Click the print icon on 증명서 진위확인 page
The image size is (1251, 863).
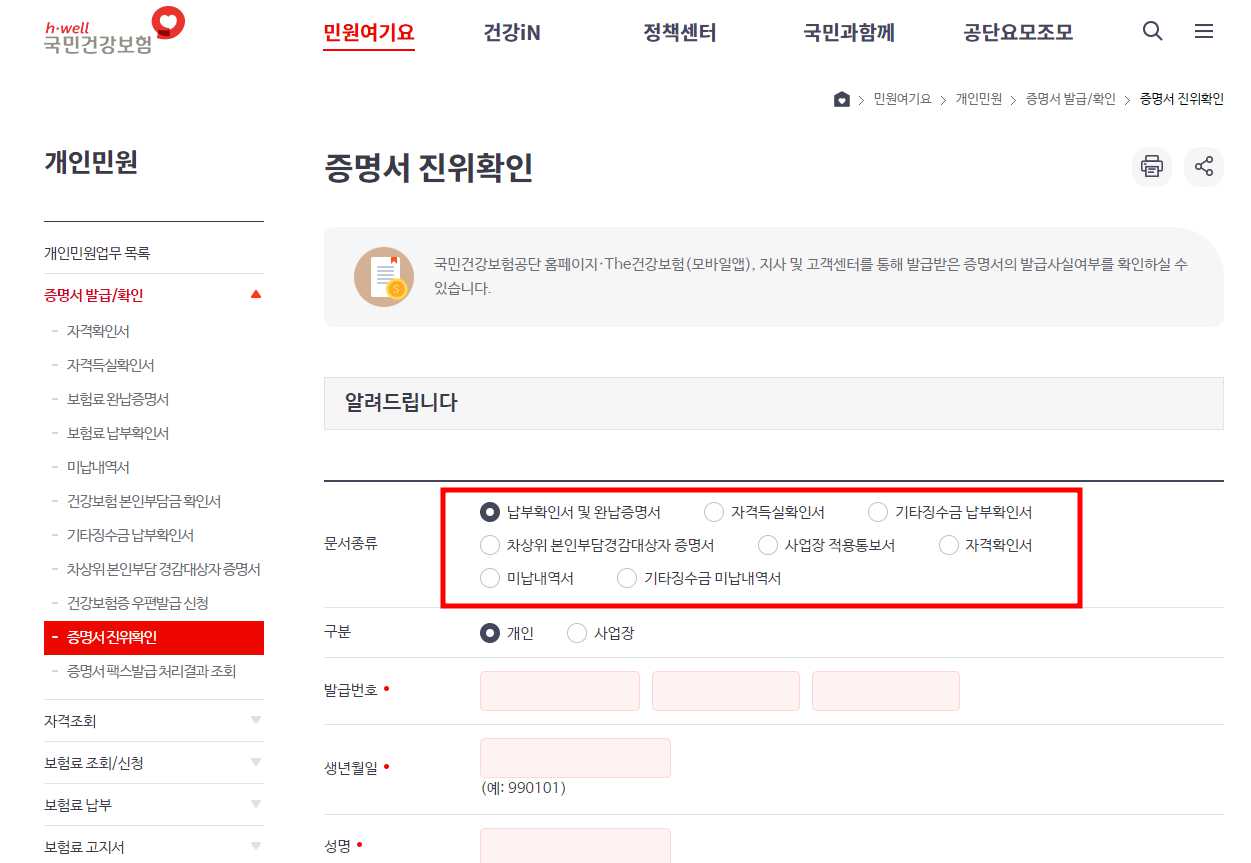point(1151,167)
